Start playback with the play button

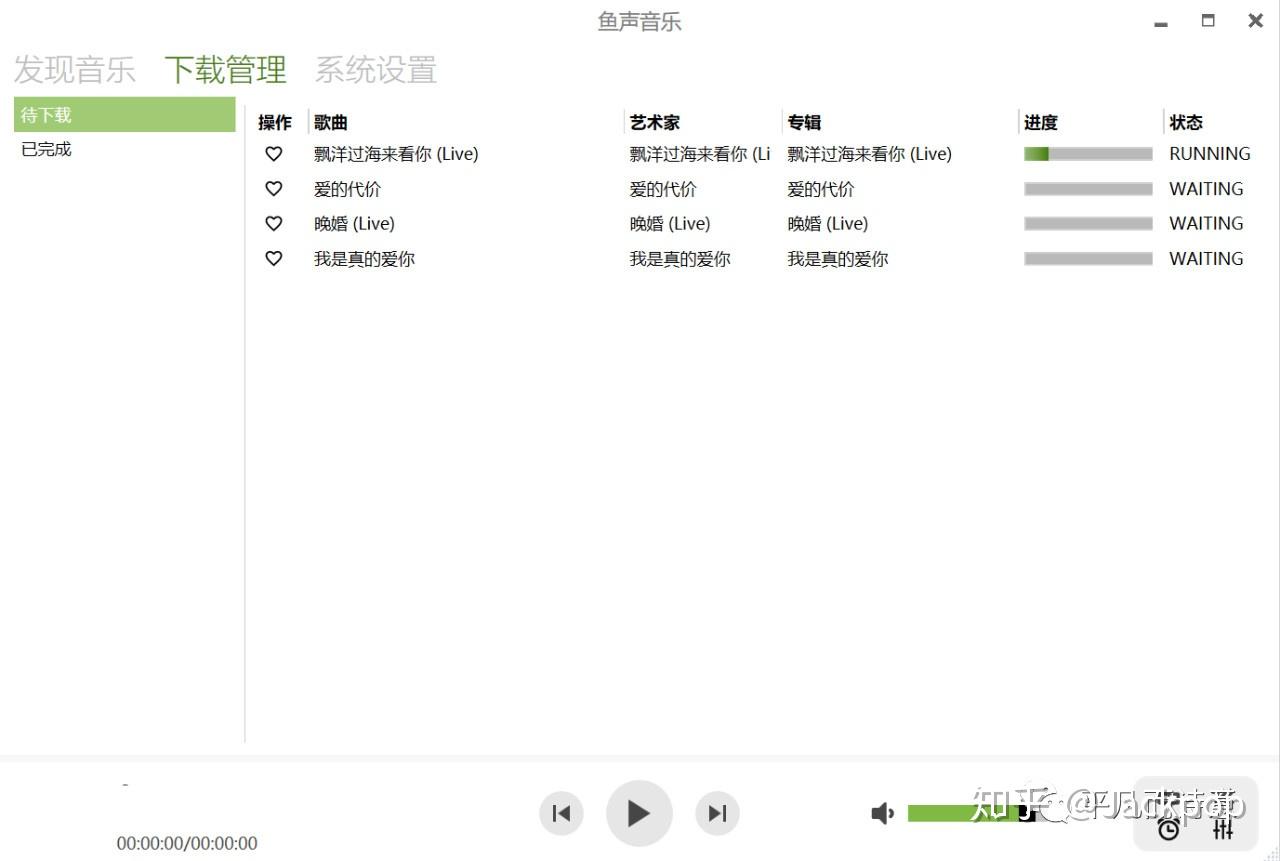tap(639, 813)
